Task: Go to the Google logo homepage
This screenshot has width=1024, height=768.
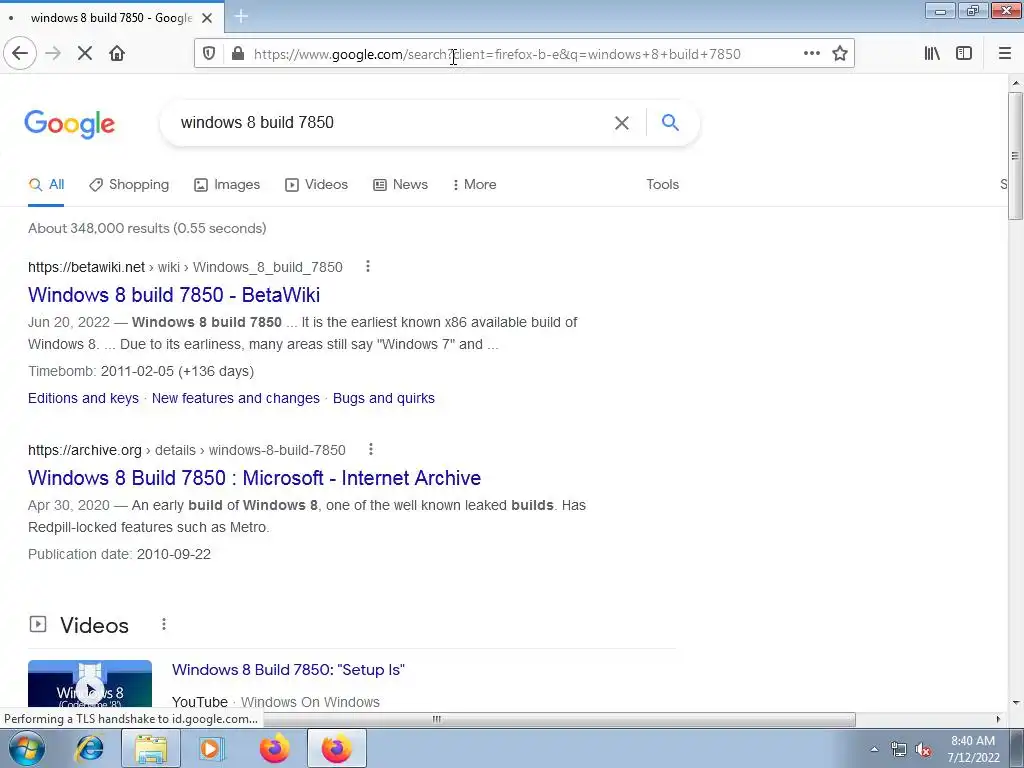Action: [69, 124]
